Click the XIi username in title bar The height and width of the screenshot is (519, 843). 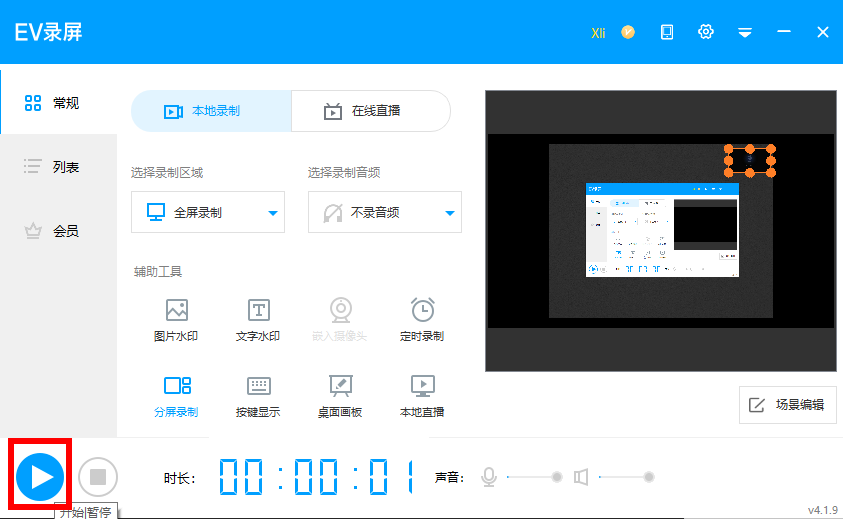(x=598, y=33)
